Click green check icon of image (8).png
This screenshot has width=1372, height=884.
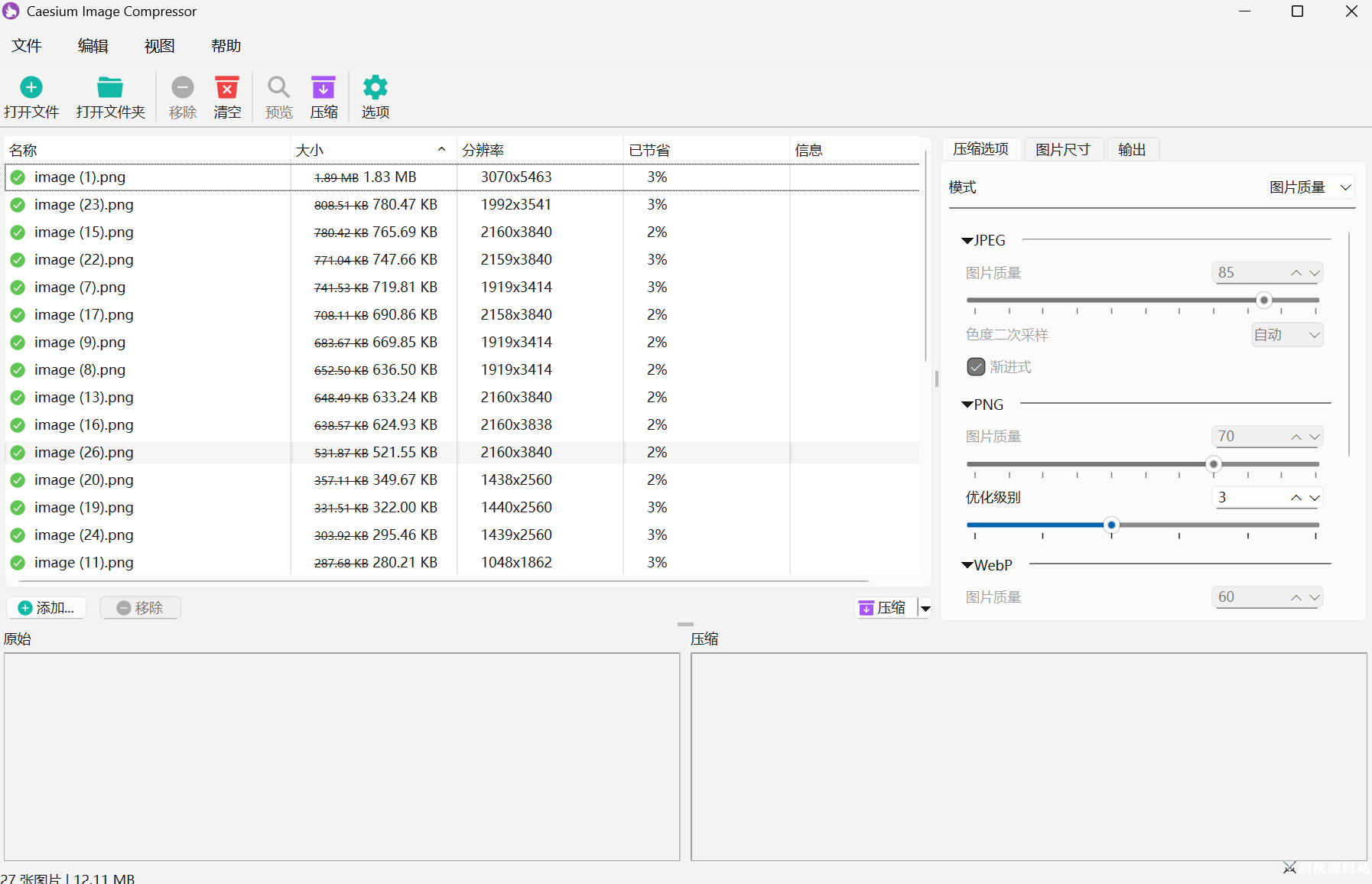pyautogui.click(x=18, y=370)
